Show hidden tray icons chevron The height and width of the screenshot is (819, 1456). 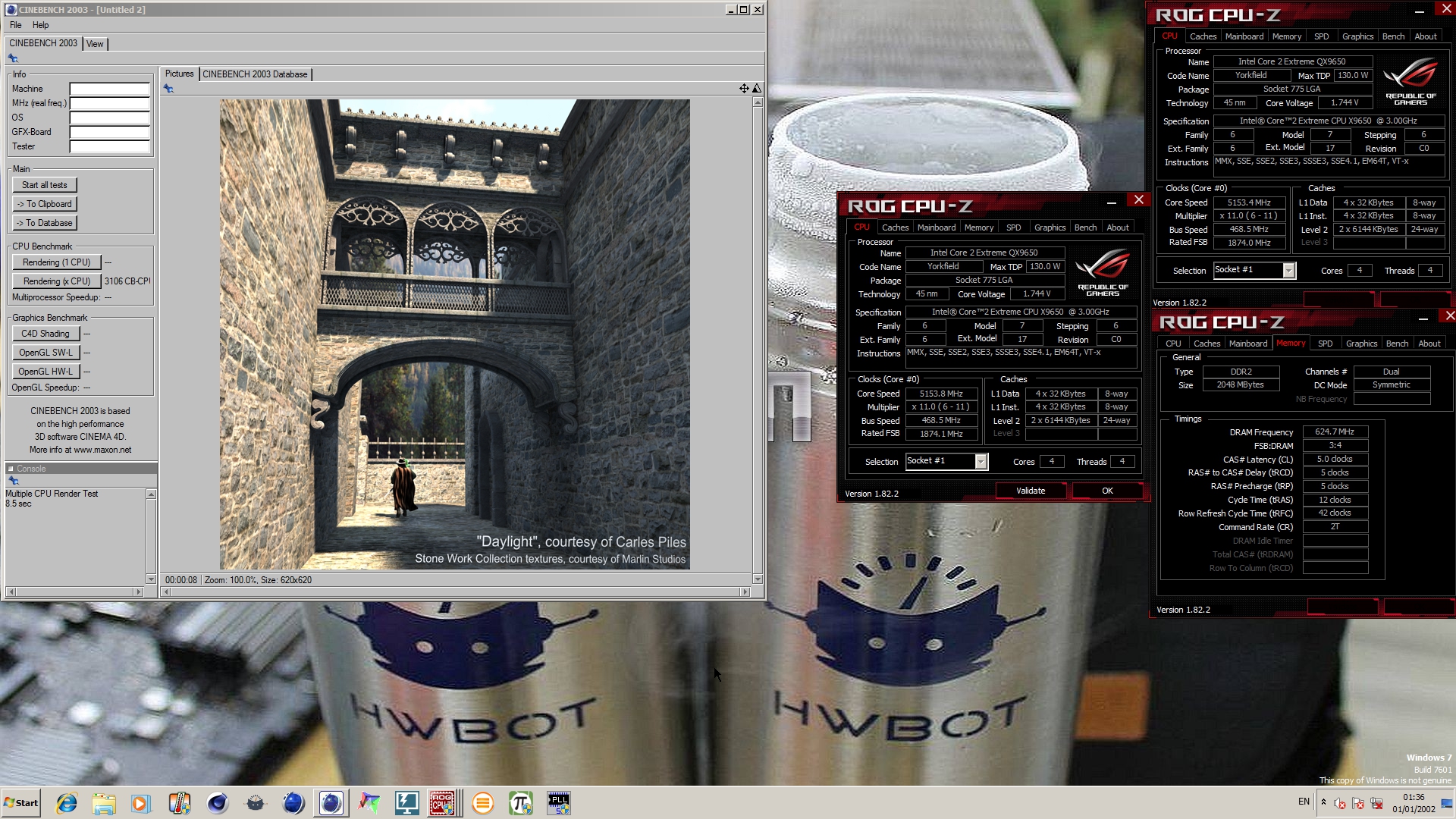tap(1323, 802)
